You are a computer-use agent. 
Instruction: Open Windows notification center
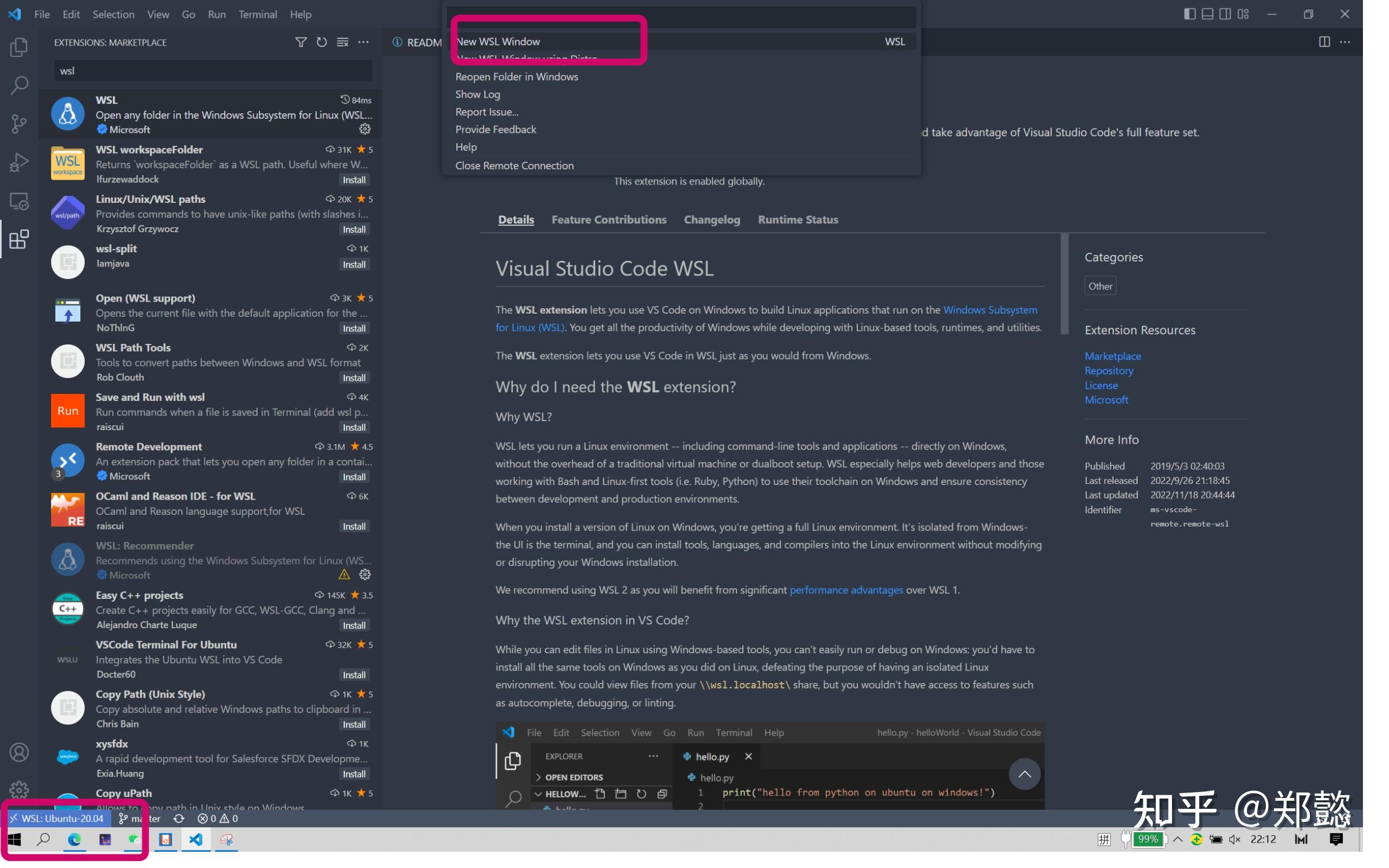pos(1336,840)
